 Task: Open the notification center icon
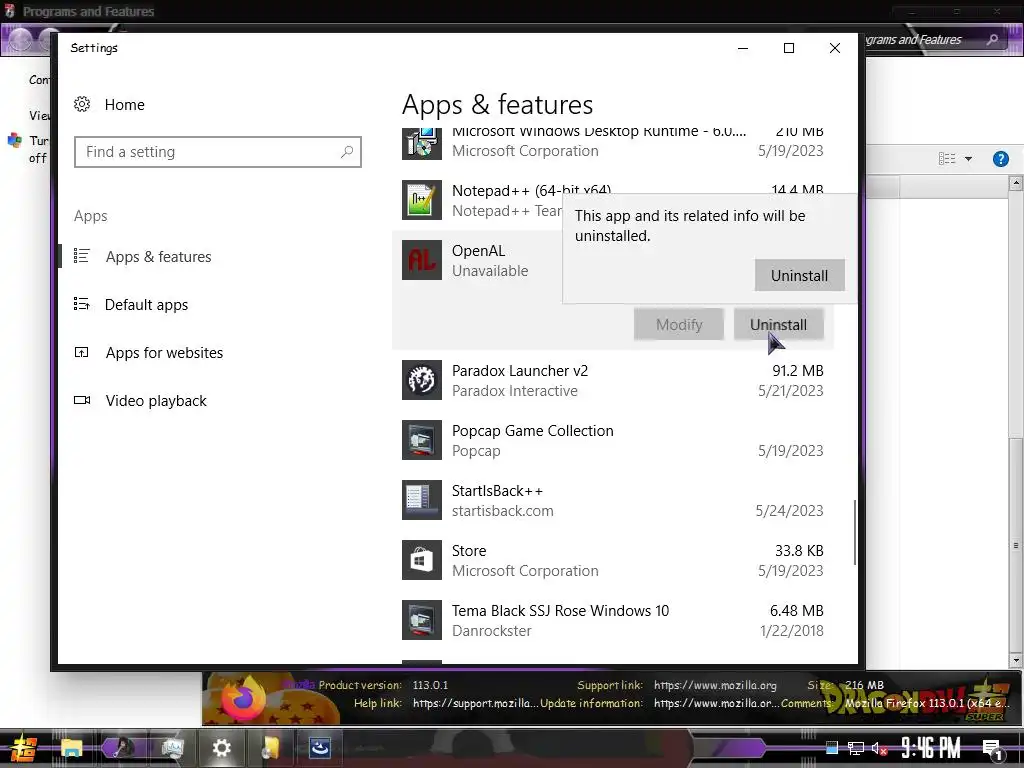[992, 748]
